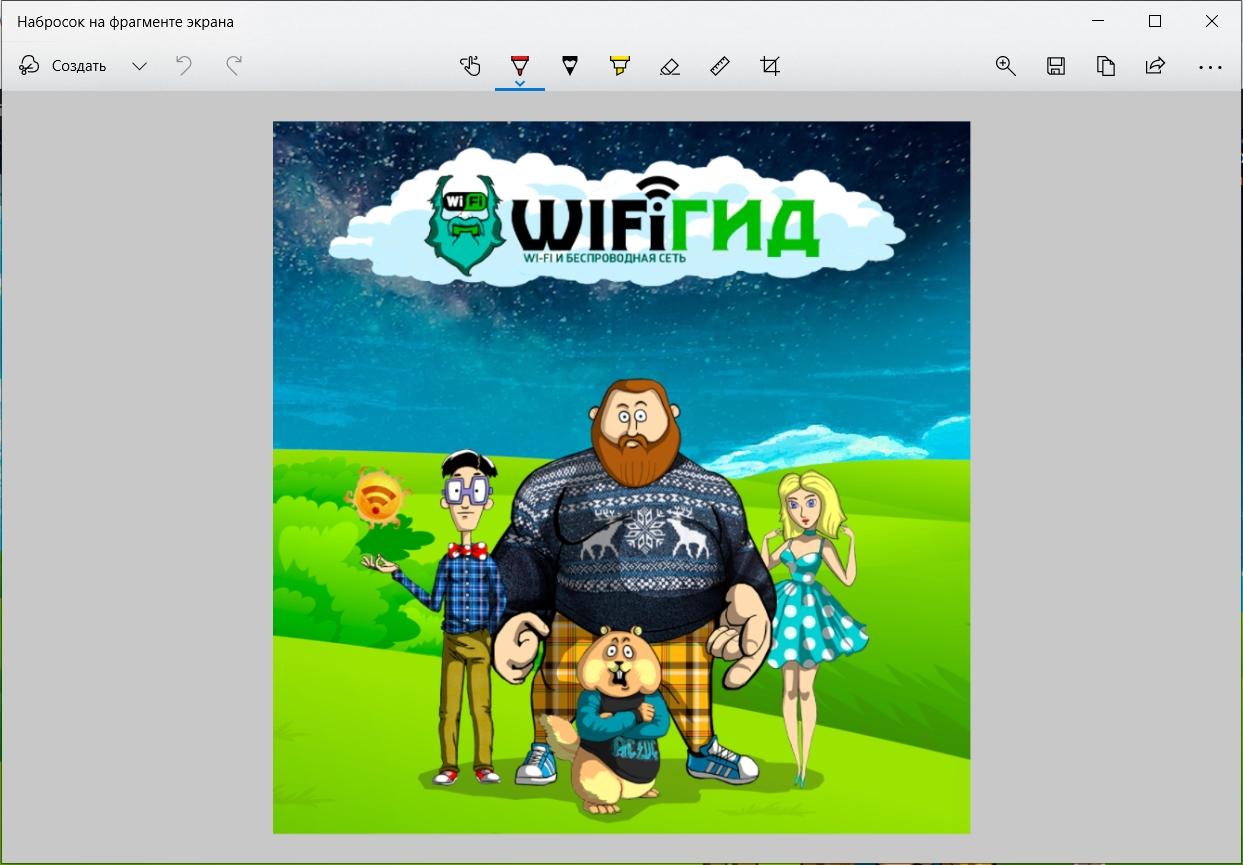Select the yellow highlighter tool
The image size is (1243, 865).
click(x=620, y=66)
